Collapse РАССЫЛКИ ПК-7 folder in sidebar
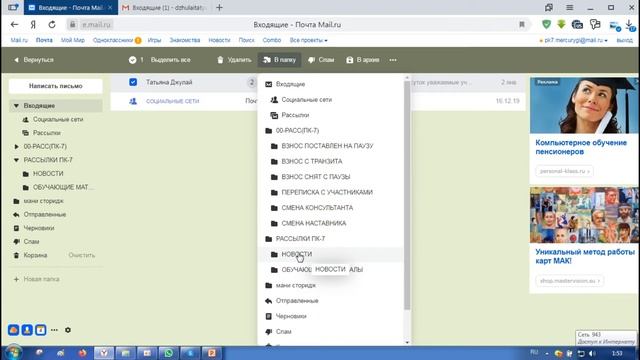Image resolution: width=640 pixels, height=360 pixels. pyautogui.click(x=16, y=160)
